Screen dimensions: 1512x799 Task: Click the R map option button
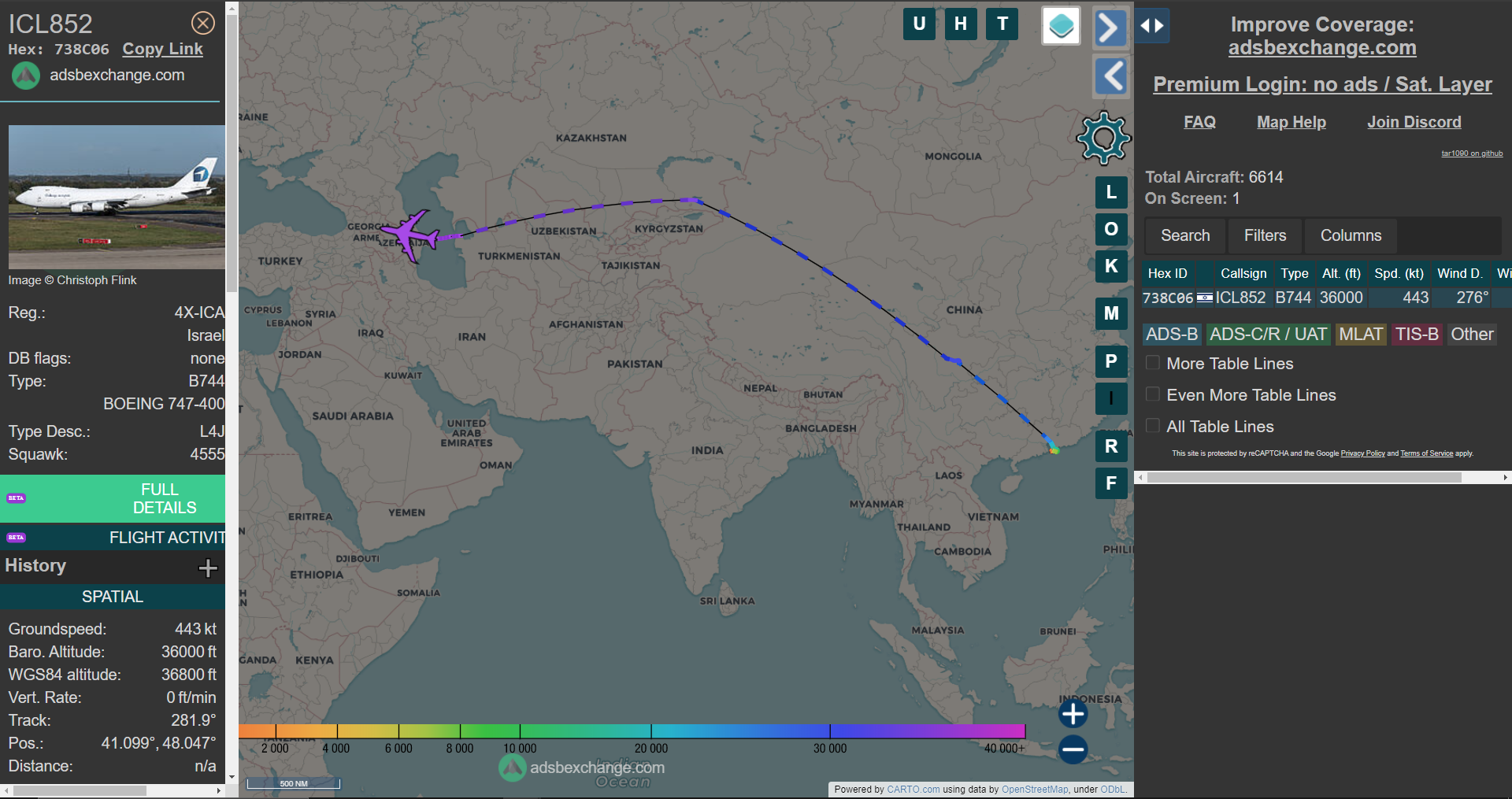tap(1111, 446)
